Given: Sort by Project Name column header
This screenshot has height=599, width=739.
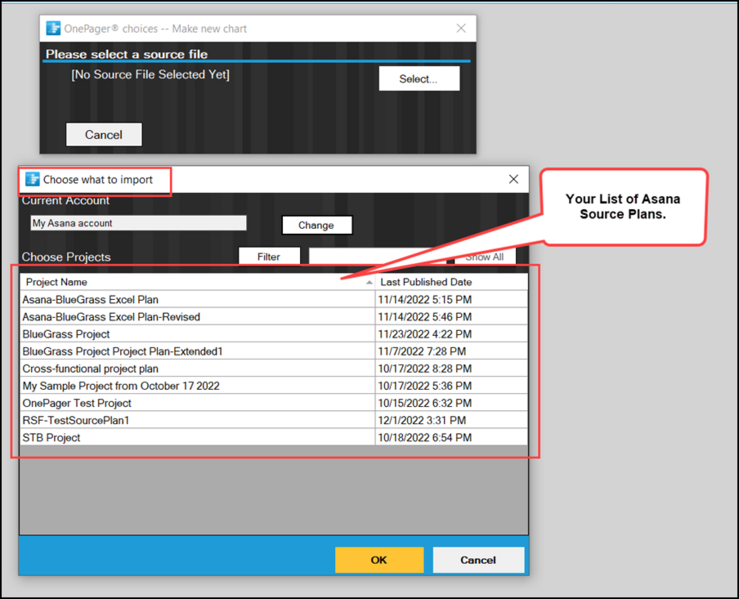Looking at the screenshot, I should (x=197, y=282).
